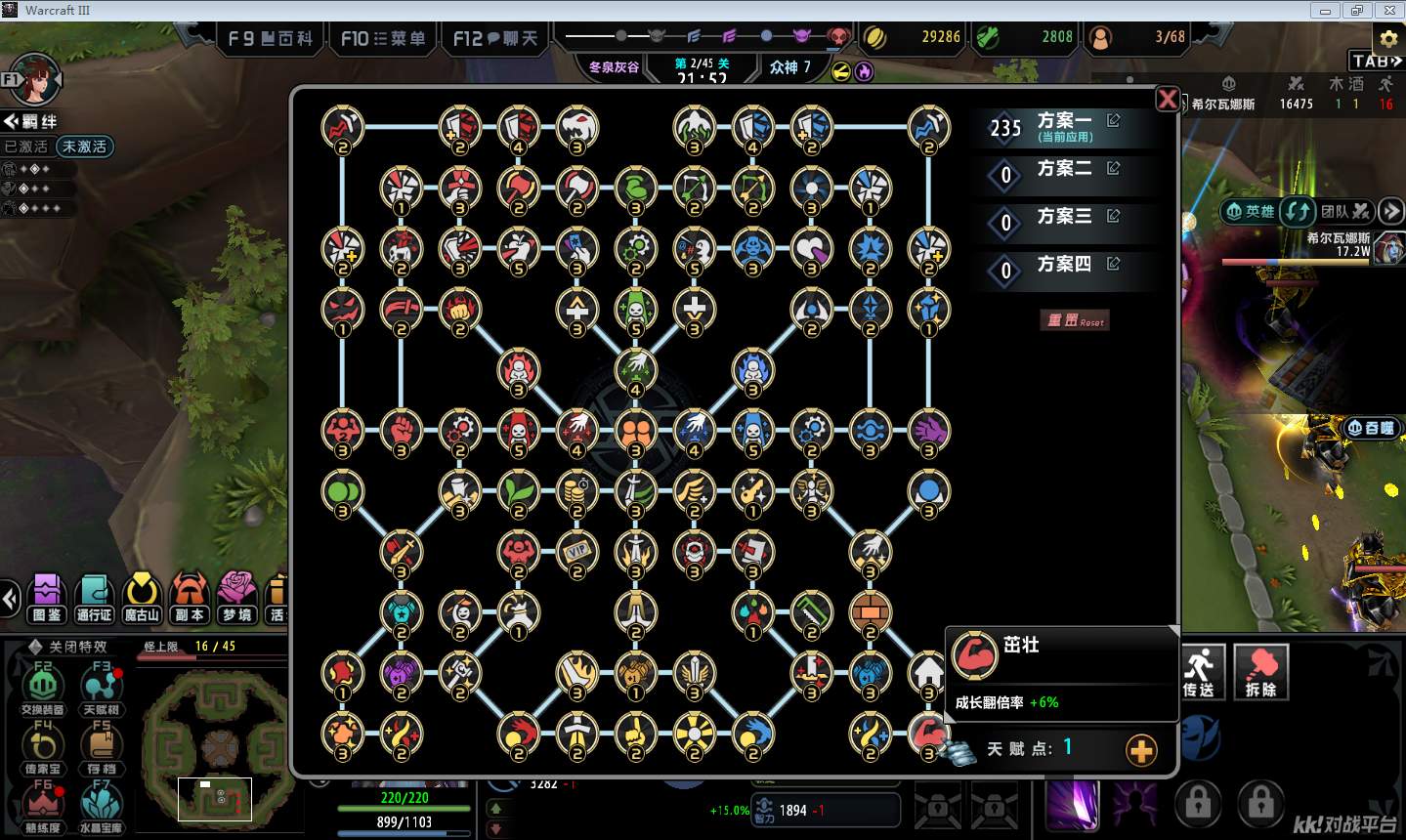This screenshot has width=1406, height=840.
Task: Open the 图鉴 codex icon
Action: point(47,598)
